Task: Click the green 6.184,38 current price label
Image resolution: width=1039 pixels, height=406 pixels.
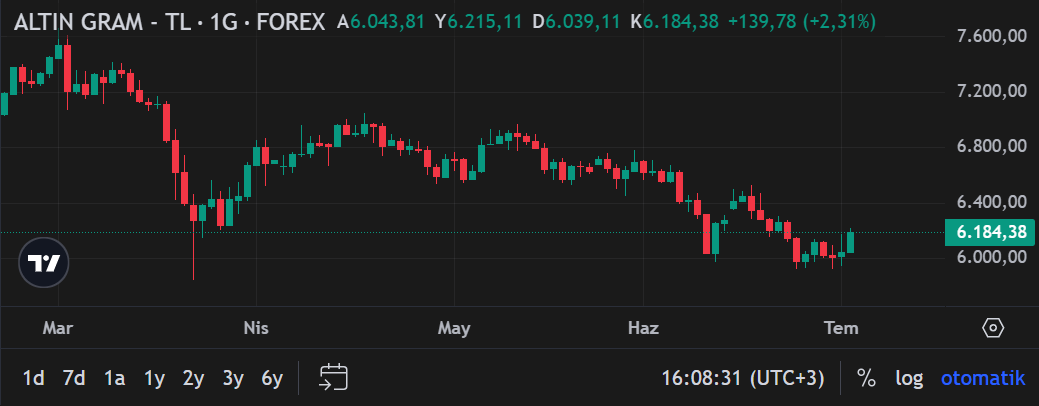Action: coord(990,232)
